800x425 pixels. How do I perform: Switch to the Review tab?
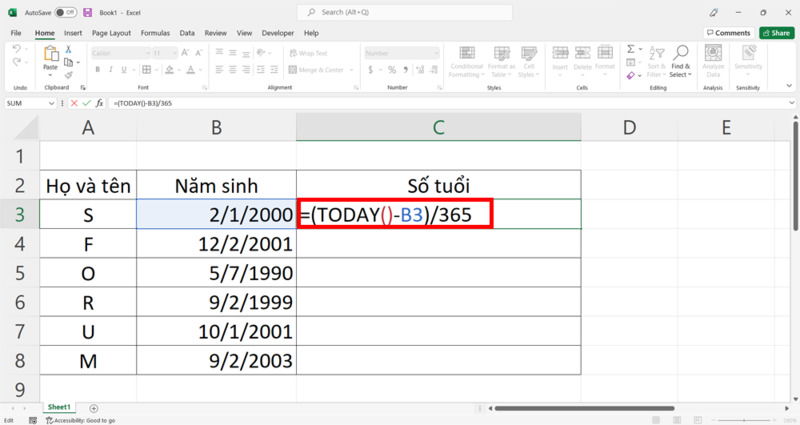click(x=215, y=33)
